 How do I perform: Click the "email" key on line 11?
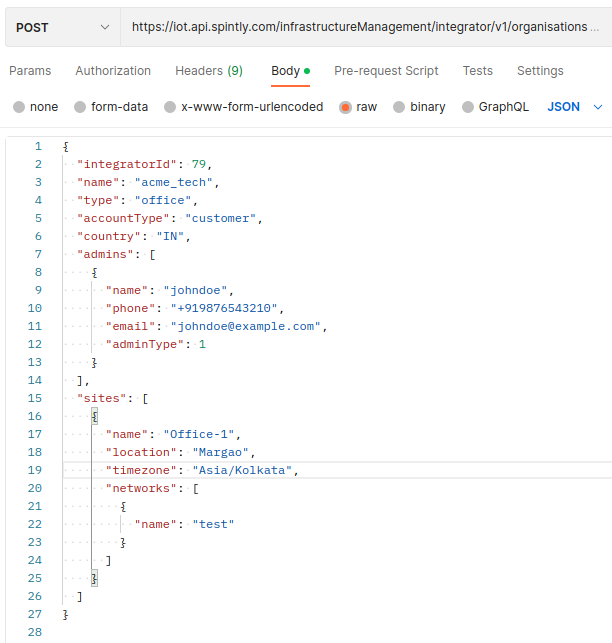pos(130,327)
